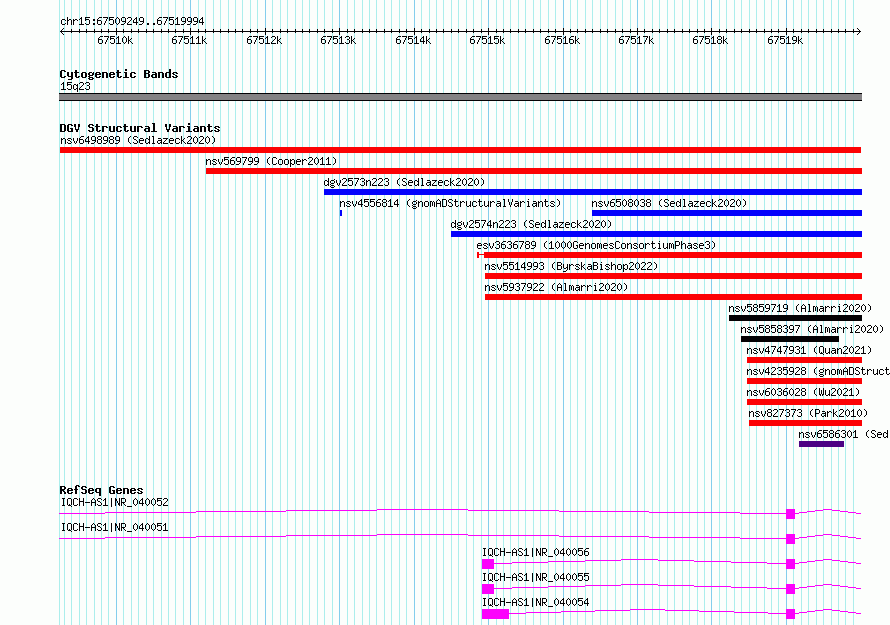
Task: Click the DGV Structural Variants track title
Action: coord(140,128)
